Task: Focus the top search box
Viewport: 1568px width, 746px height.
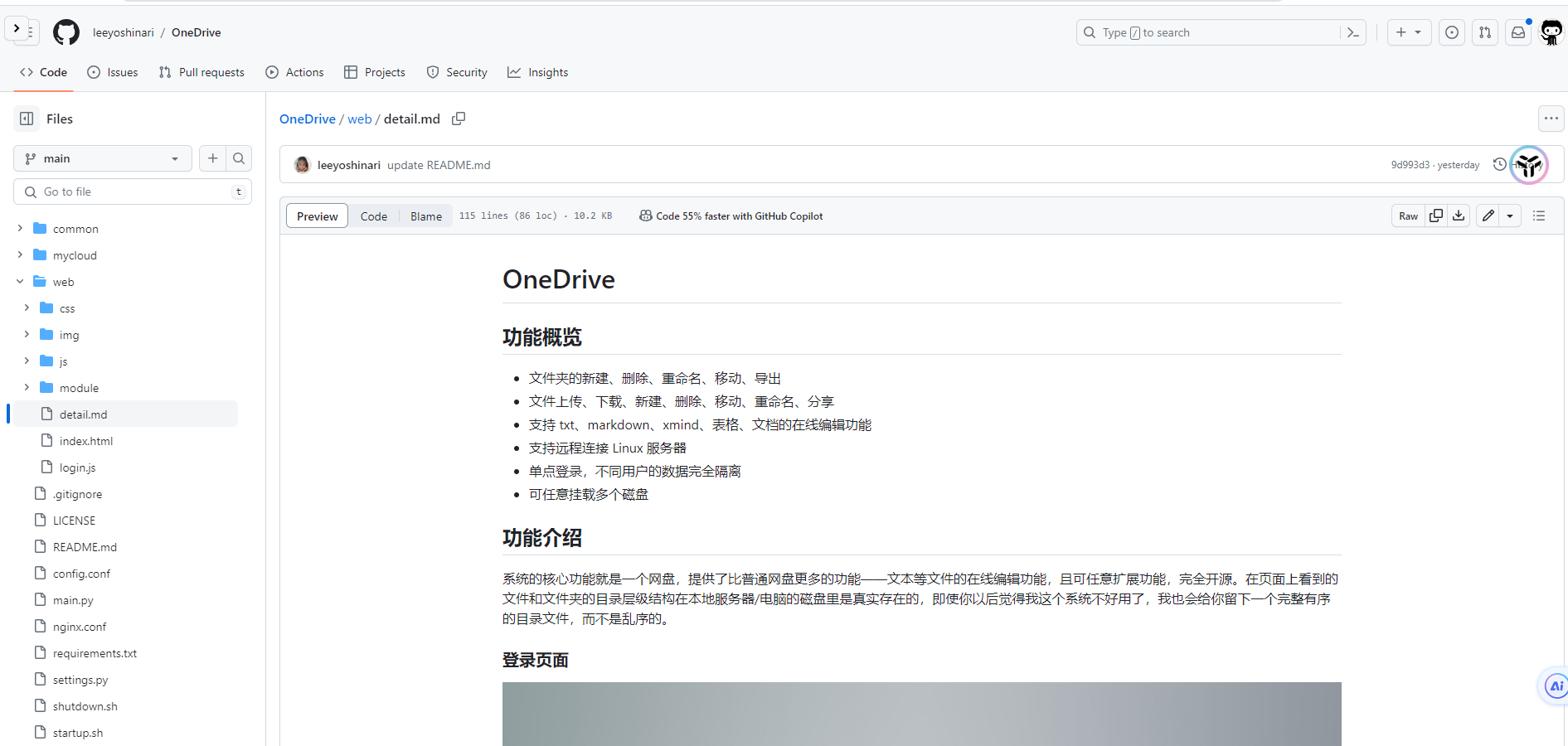Action: coord(1221,32)
